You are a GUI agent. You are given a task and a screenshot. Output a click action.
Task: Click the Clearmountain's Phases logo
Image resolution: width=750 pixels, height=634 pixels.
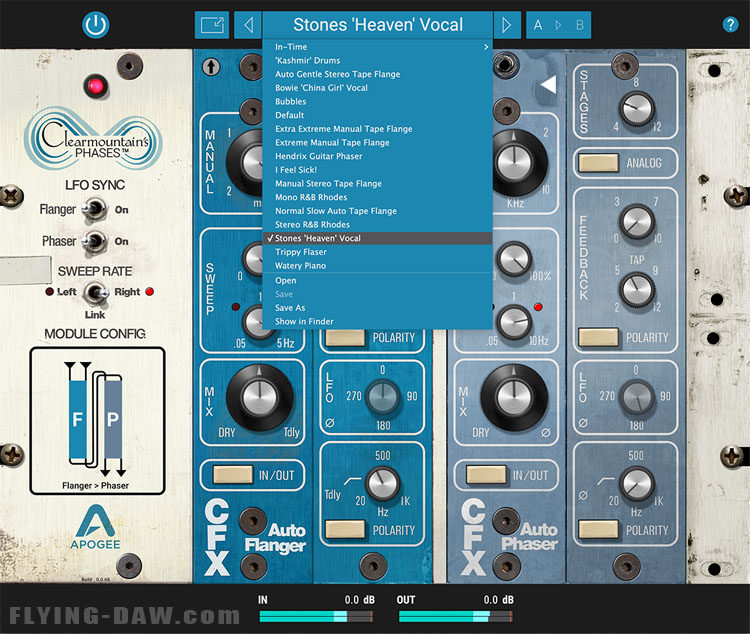(x=94, y=138)
